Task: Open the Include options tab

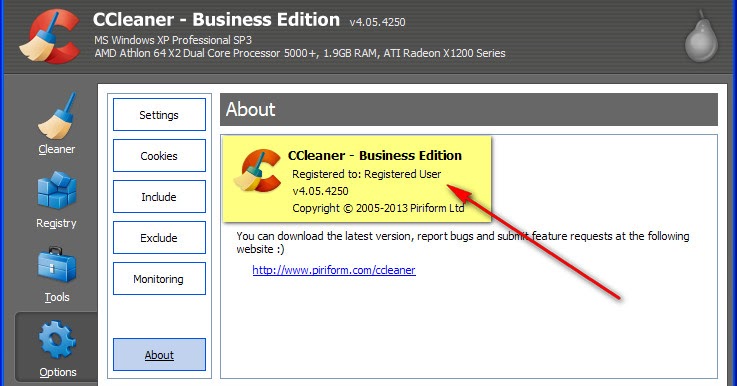Action: (x=159, y=197)
